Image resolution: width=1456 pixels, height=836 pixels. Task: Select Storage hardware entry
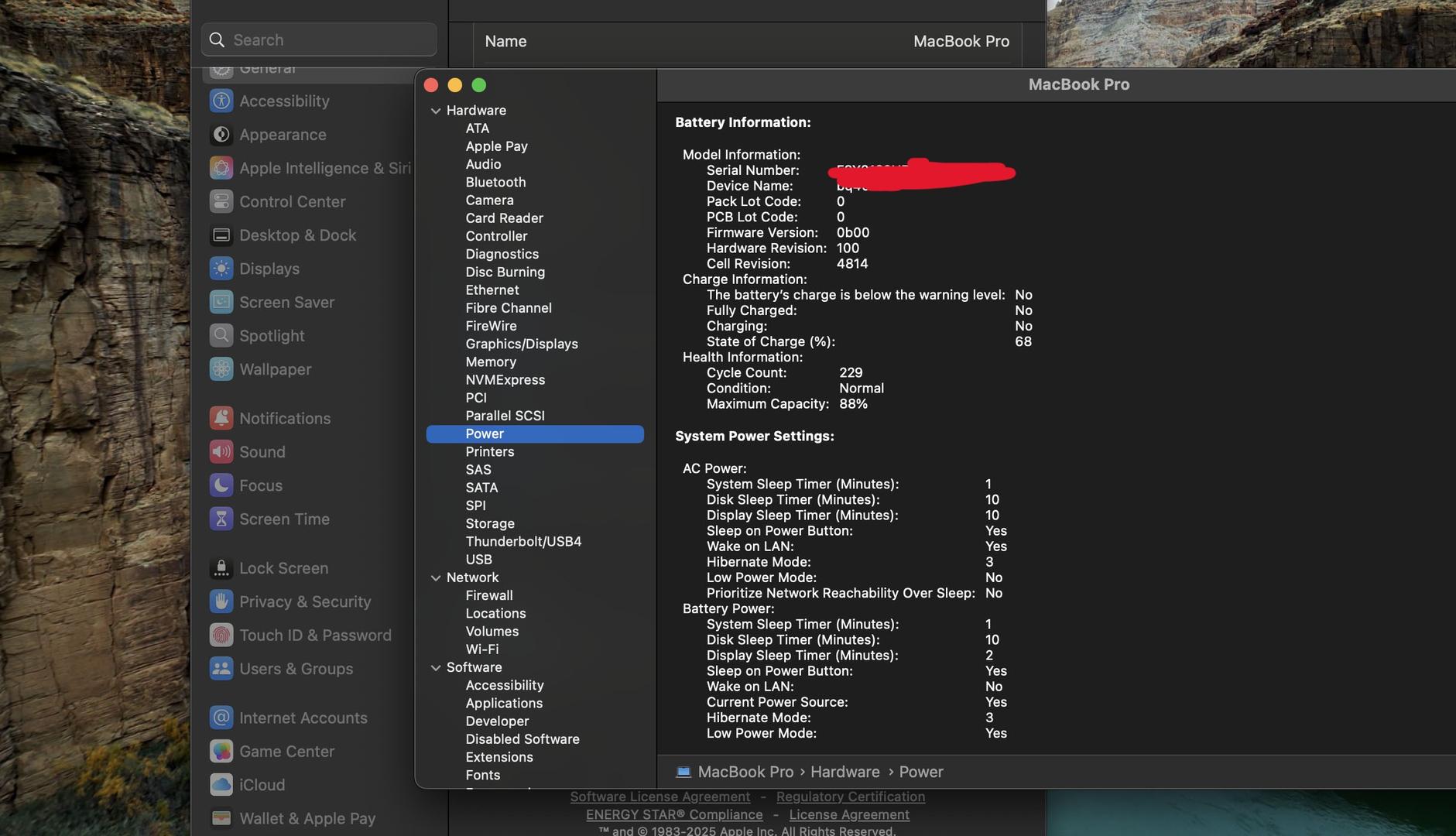tap(490, 523)
